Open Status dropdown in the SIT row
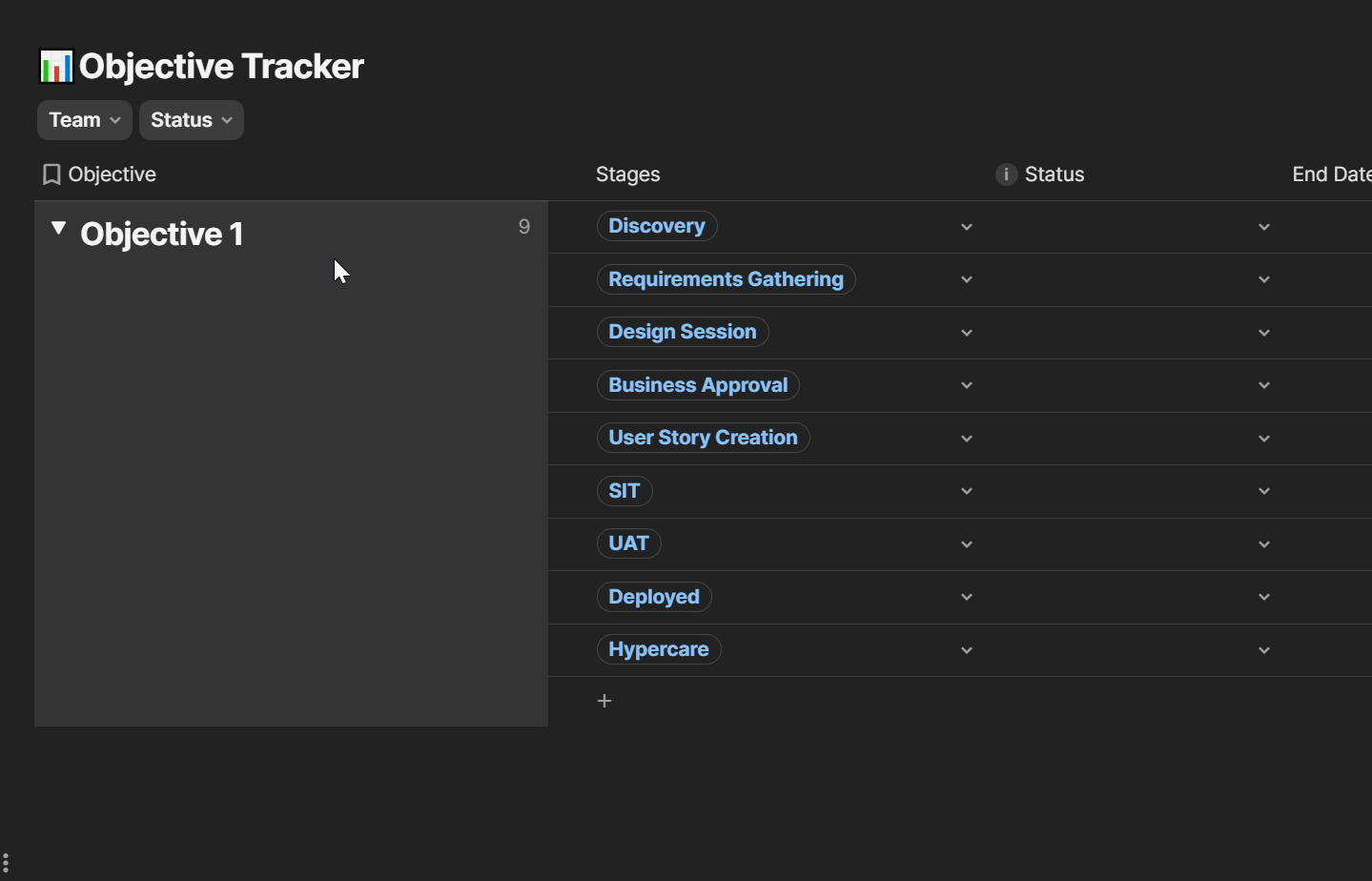The height and width of the screenshot is (881, 1372). (1263, 491)
